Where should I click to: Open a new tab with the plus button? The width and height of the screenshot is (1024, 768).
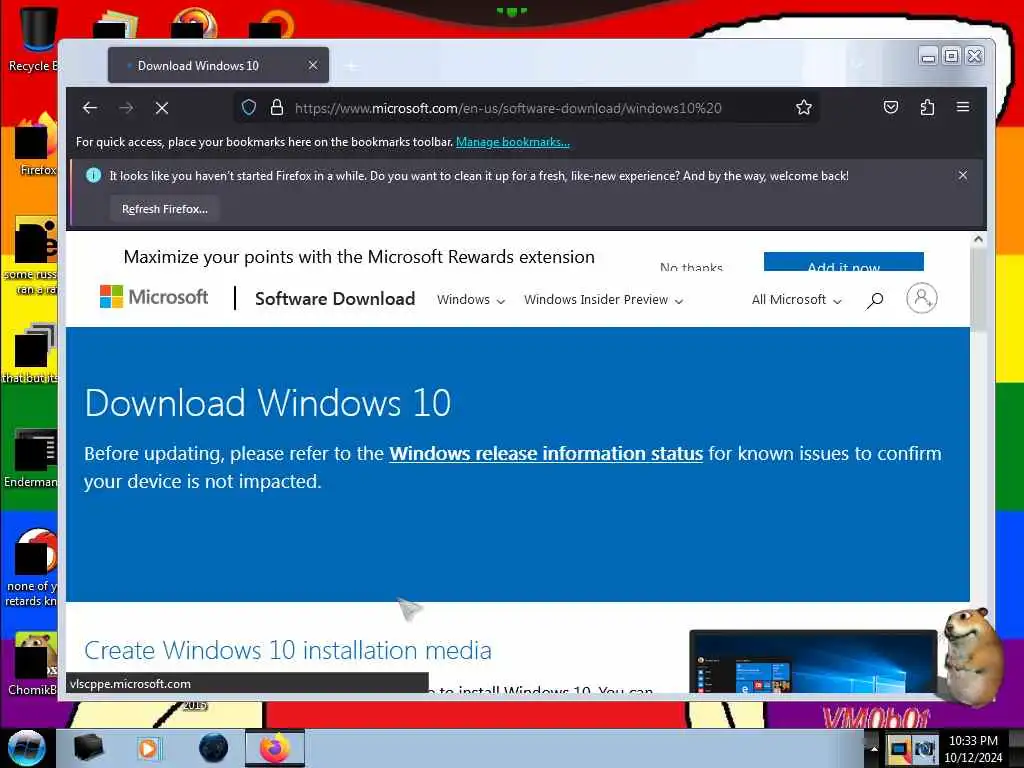click(351, 66)
